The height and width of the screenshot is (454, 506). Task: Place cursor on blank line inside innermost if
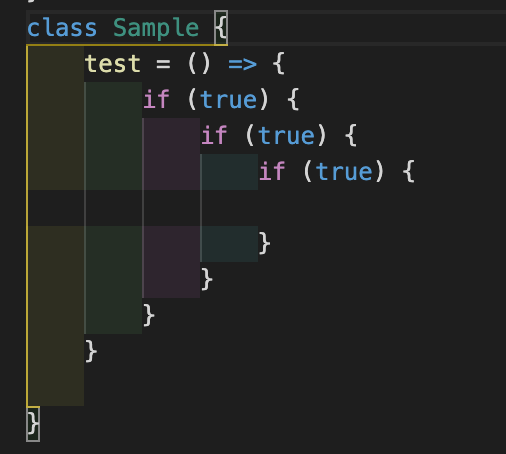(267, 208)
